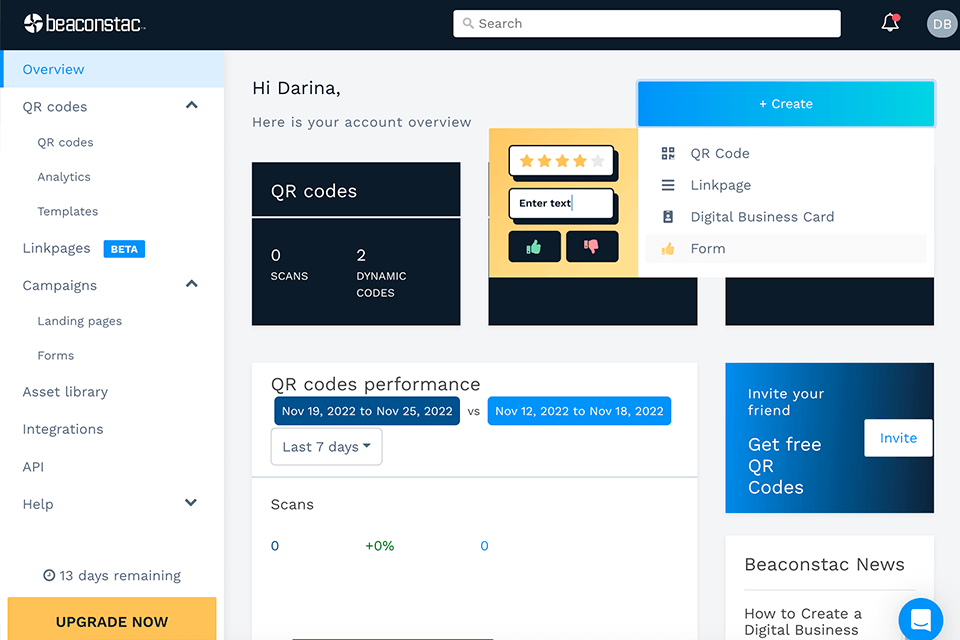Click the + Create button
Image resolution: width=960 pixels, height=640 pixels.
coord(786,104)
